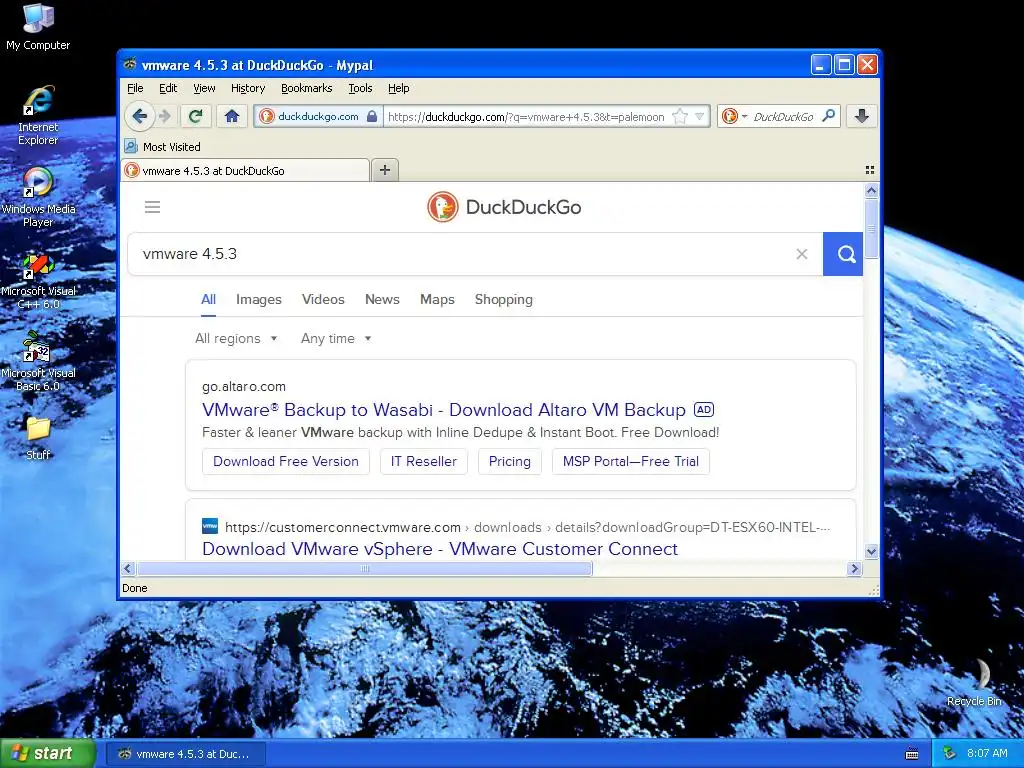This screenshot has width=1024, height=768.
Task: Open the Tools menu
Action: (x=360, y=88)
